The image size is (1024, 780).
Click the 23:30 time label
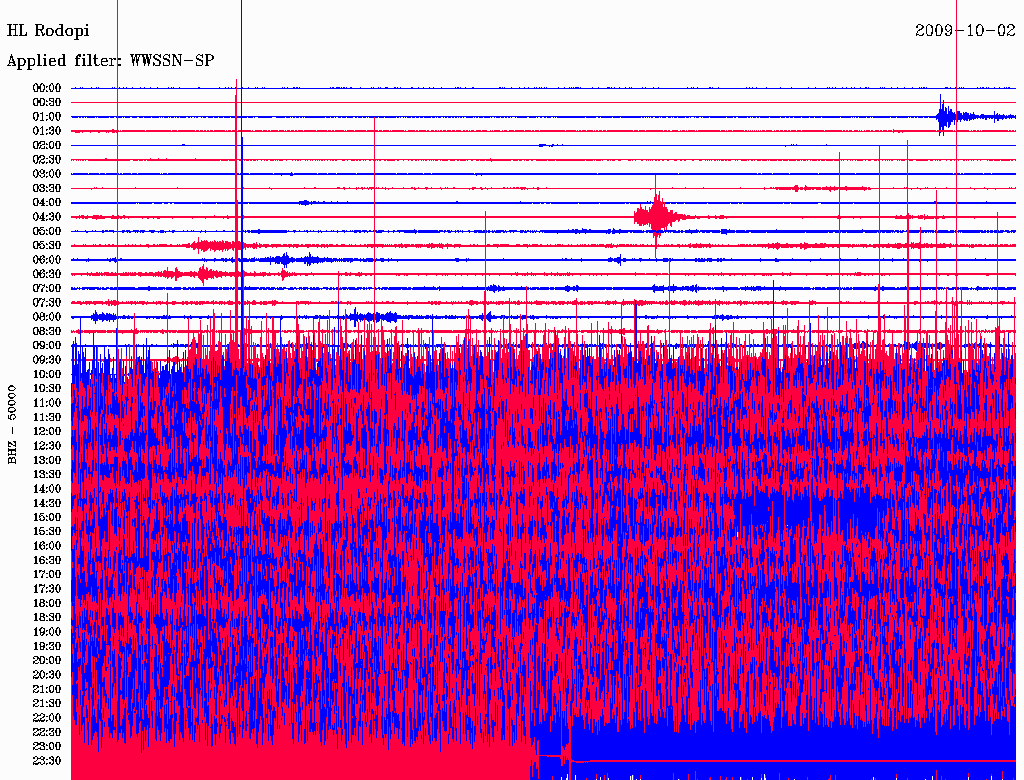point(47,760)
